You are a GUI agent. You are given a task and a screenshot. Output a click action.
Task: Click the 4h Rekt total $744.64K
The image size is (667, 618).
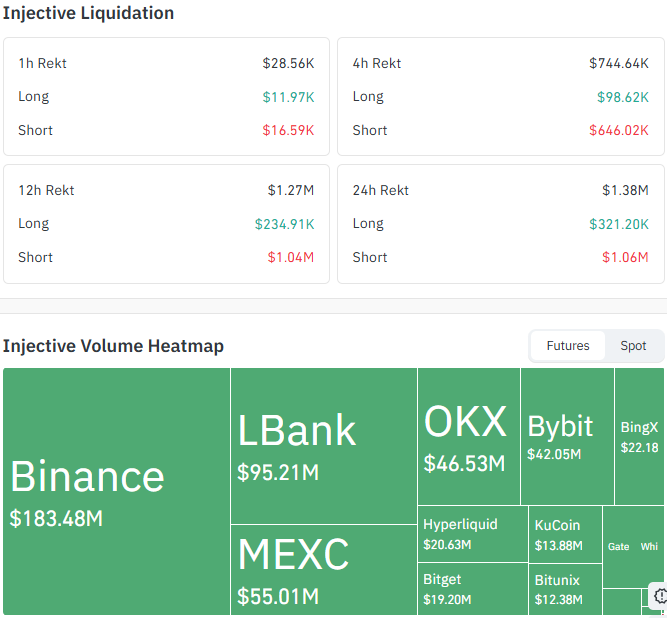(x=619, y=63)
